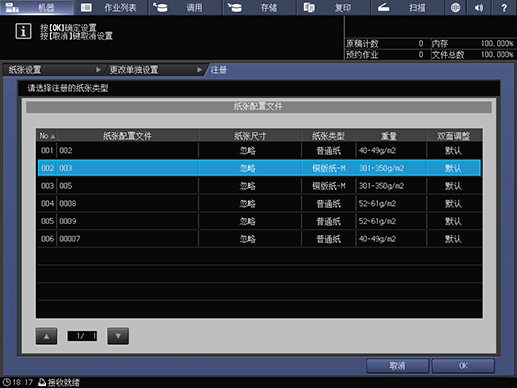Go to next page with down arrow
The height and width of the screenshot is (388, 517).
pyautogui.click(x=118, y=336)
